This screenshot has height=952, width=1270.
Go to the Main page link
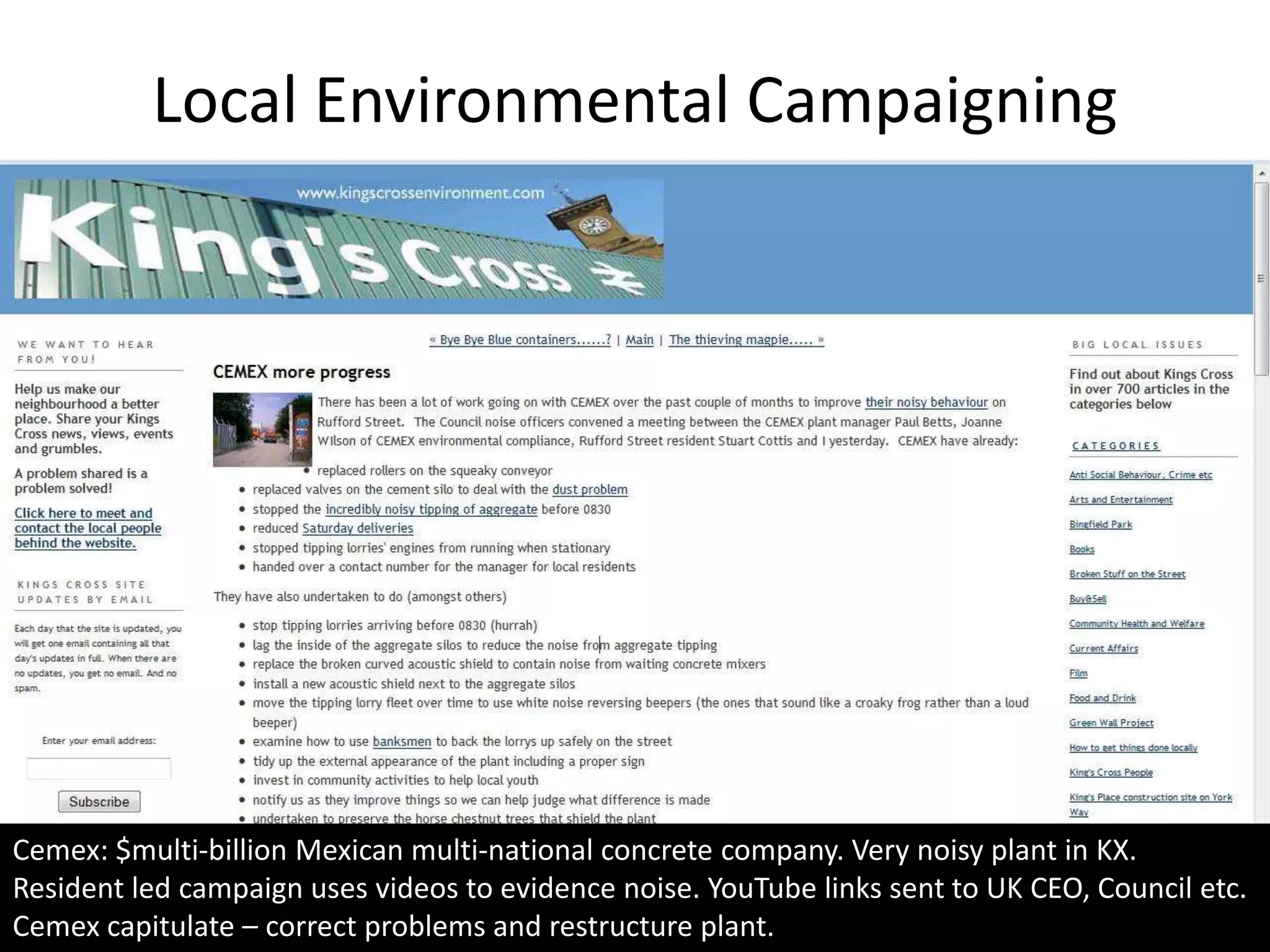point(639,340)
